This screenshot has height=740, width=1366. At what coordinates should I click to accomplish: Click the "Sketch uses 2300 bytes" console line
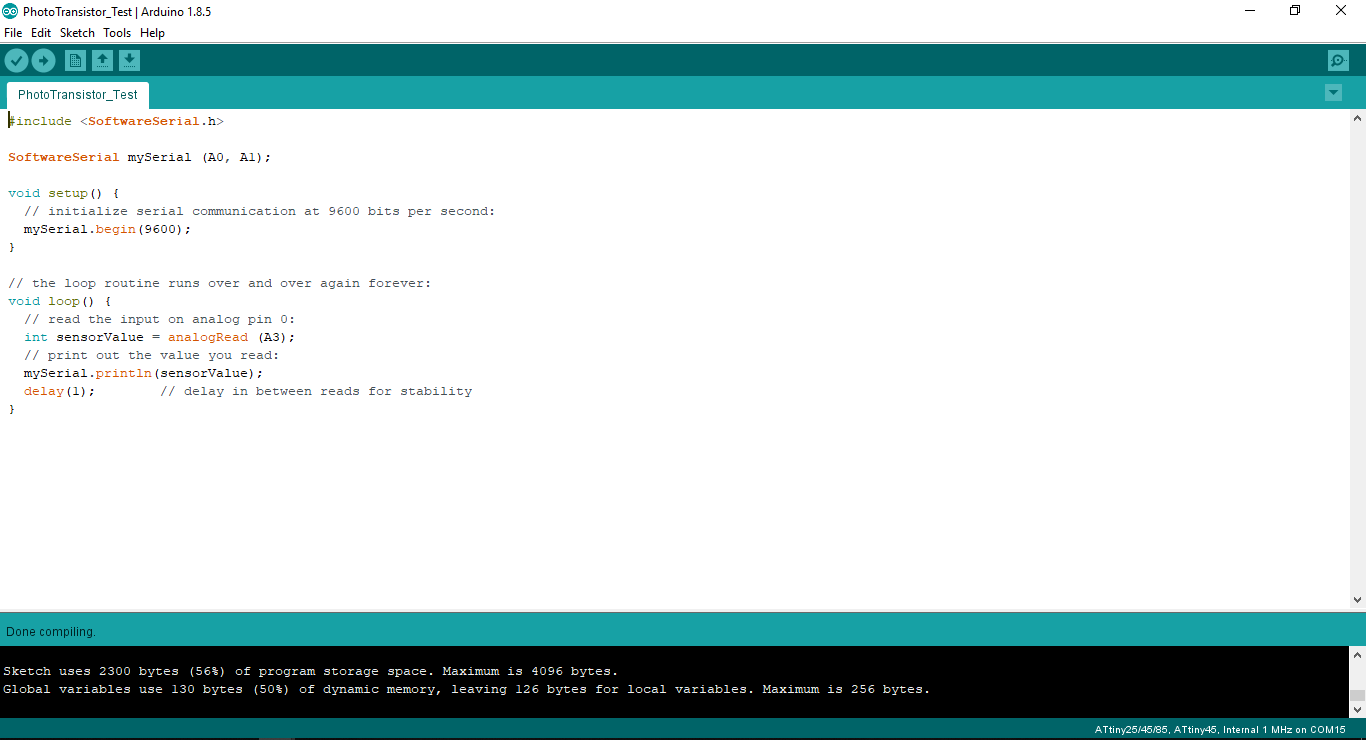311,671
